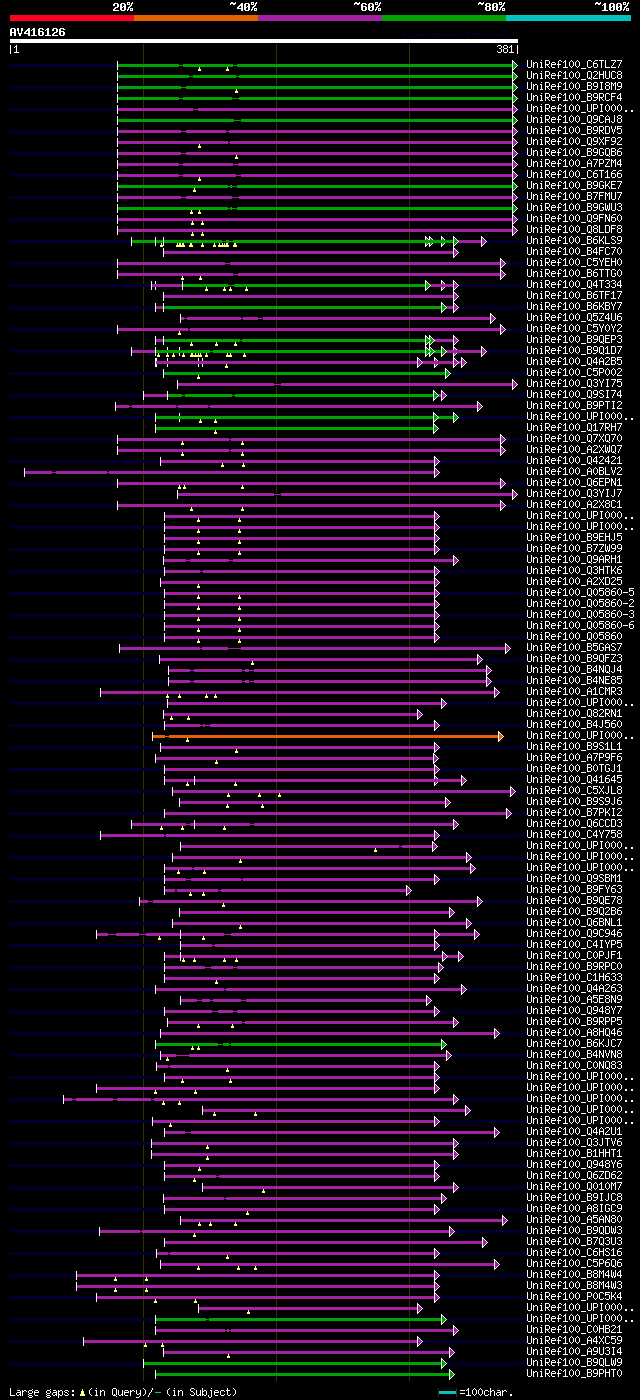This screenshot has width=640, height=1400.
Task: Choose subject UniRef100_B9PTI2
Action: 576,406
